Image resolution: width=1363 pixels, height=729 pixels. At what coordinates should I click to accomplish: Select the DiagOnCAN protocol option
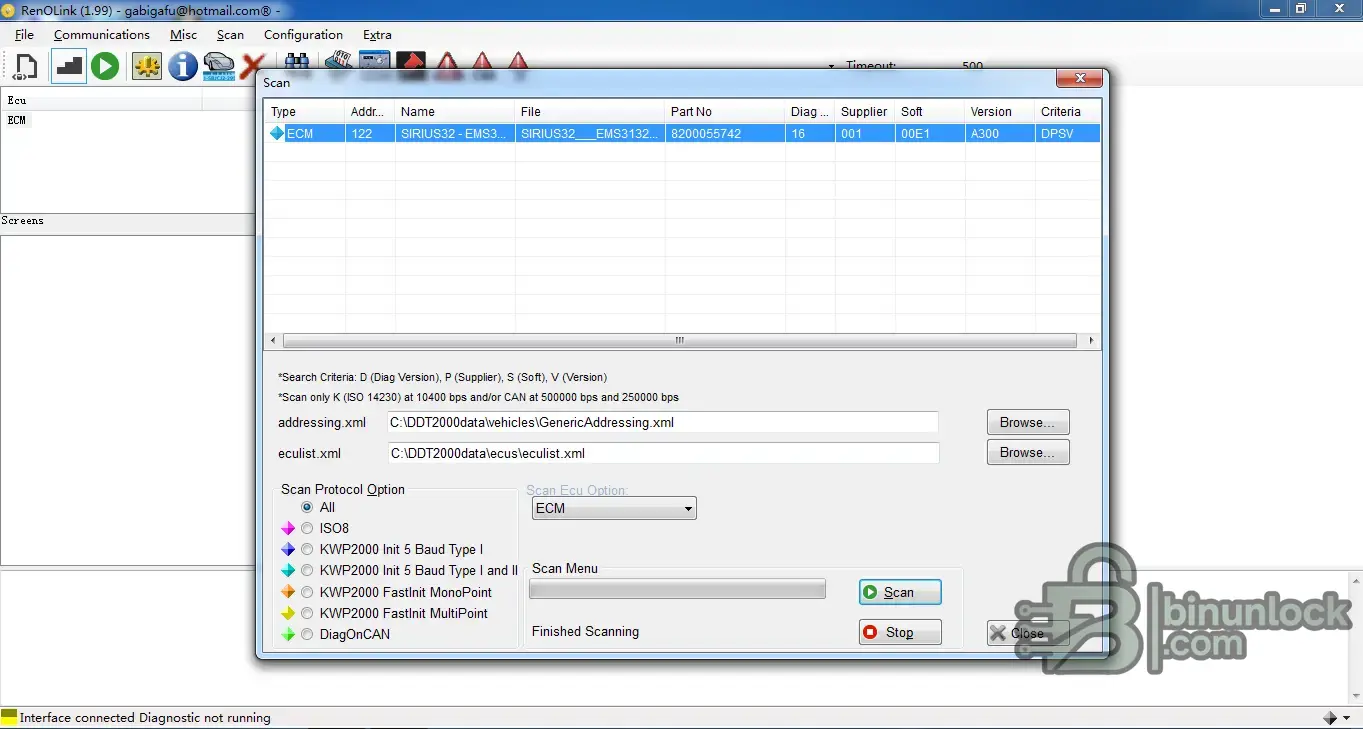307,634
